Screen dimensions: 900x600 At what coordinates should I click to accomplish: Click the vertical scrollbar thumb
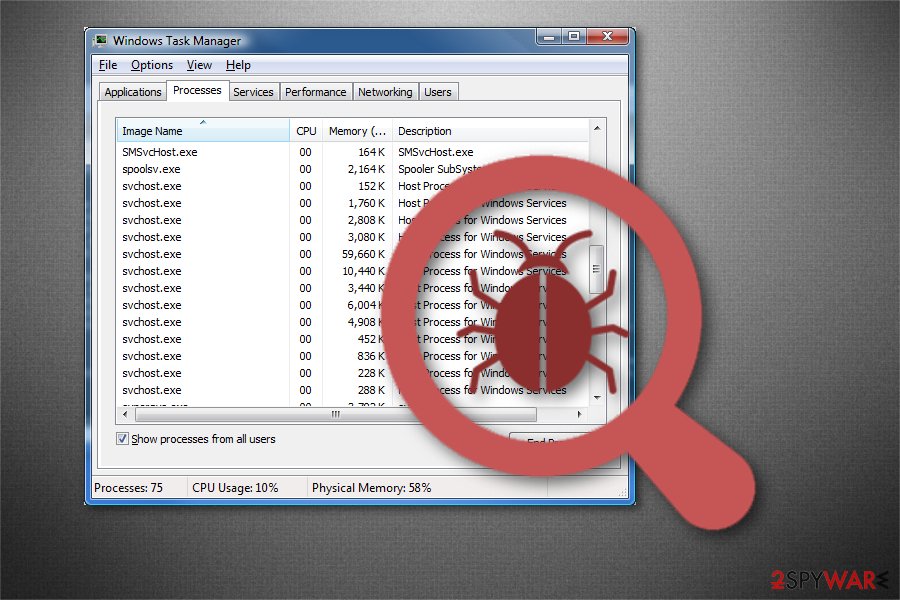[x=597, y=269]
